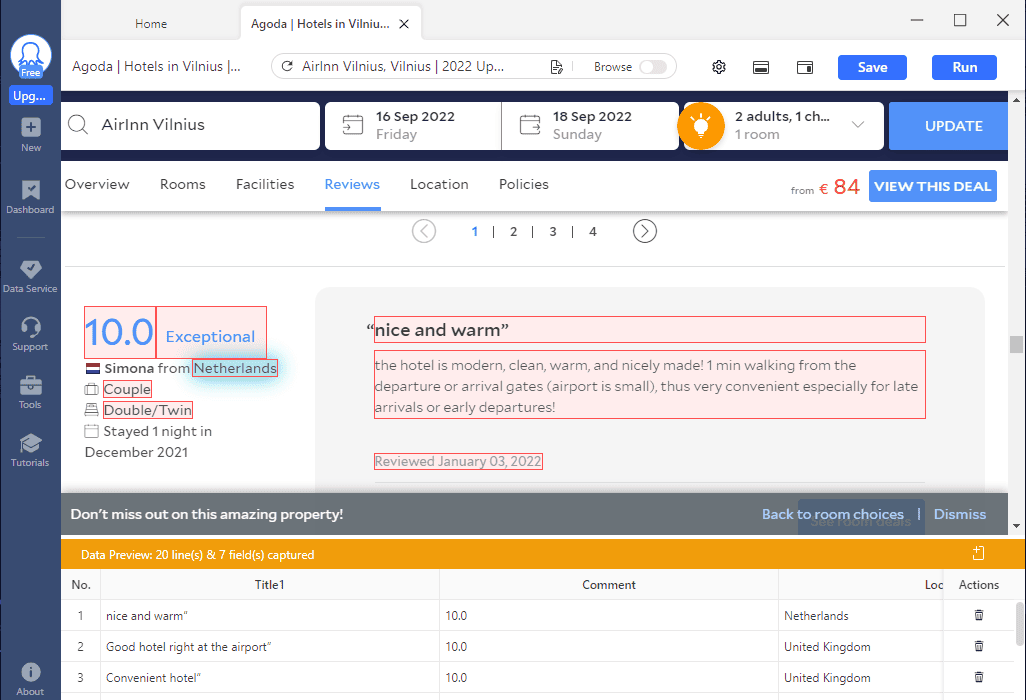
Task: Select the nice and warm review title
Action: tap(650, 330)
